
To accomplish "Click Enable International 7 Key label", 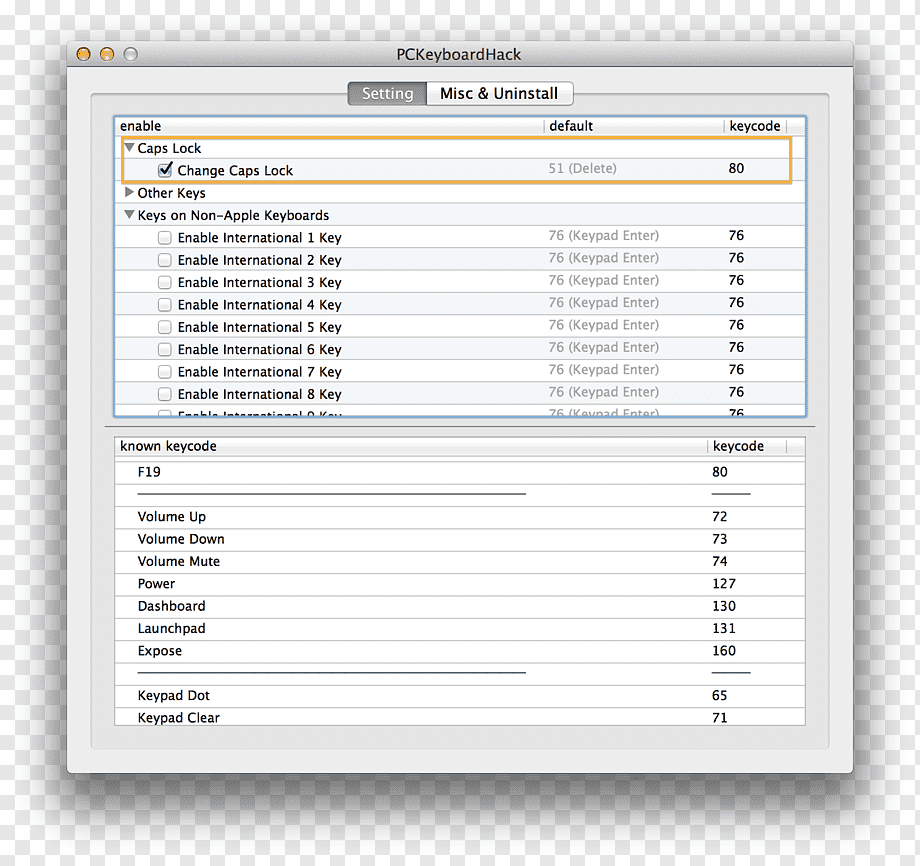I will pos(259,372).
